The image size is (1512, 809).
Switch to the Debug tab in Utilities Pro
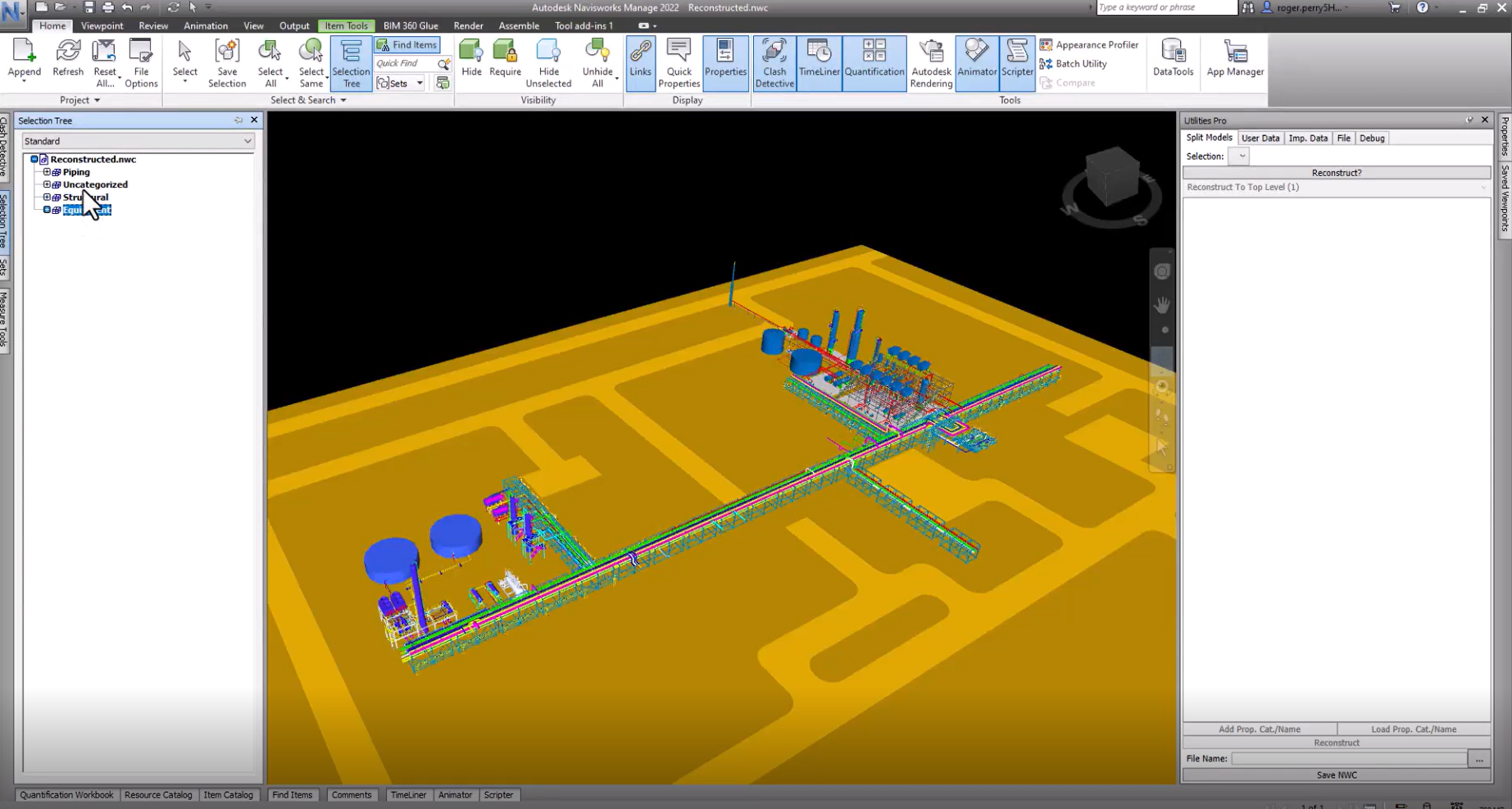pos(1372,138)
